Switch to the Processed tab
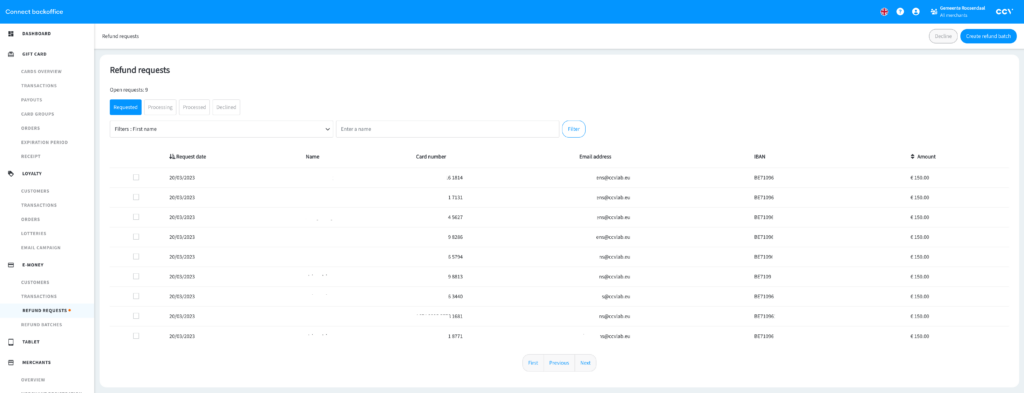Viewport: 1024px width, 393px height. tap(195, 107)
